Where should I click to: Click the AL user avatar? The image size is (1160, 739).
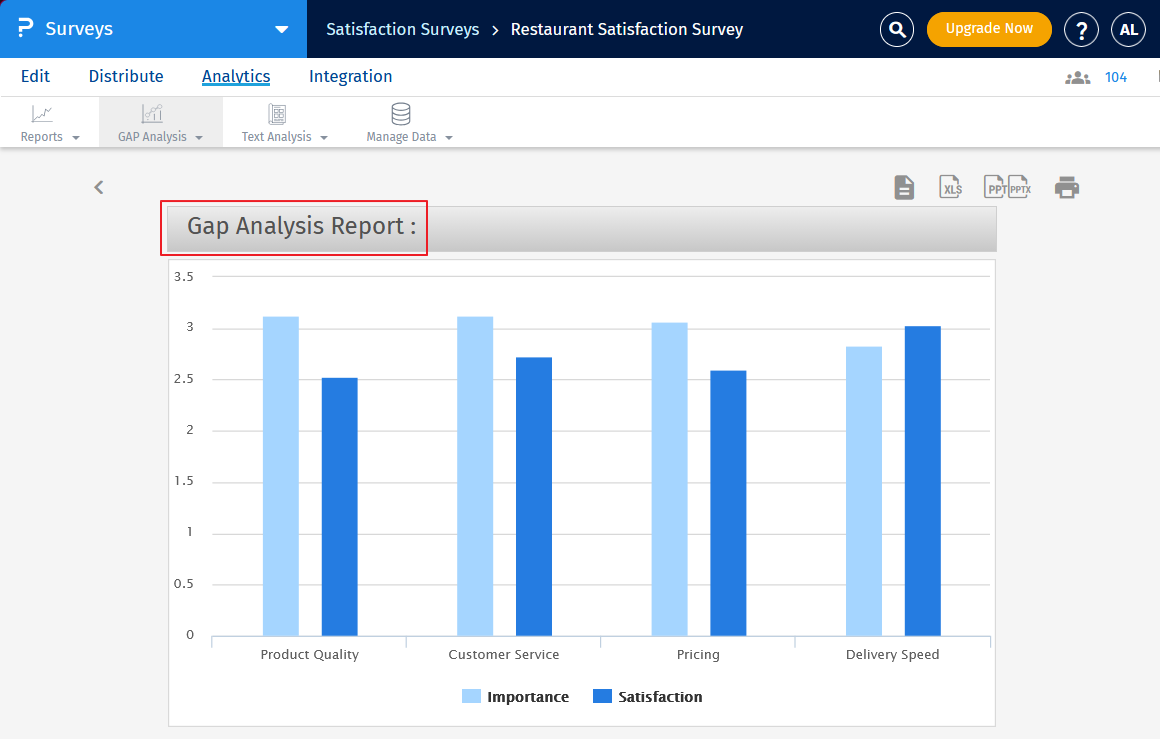(1128, 29)
